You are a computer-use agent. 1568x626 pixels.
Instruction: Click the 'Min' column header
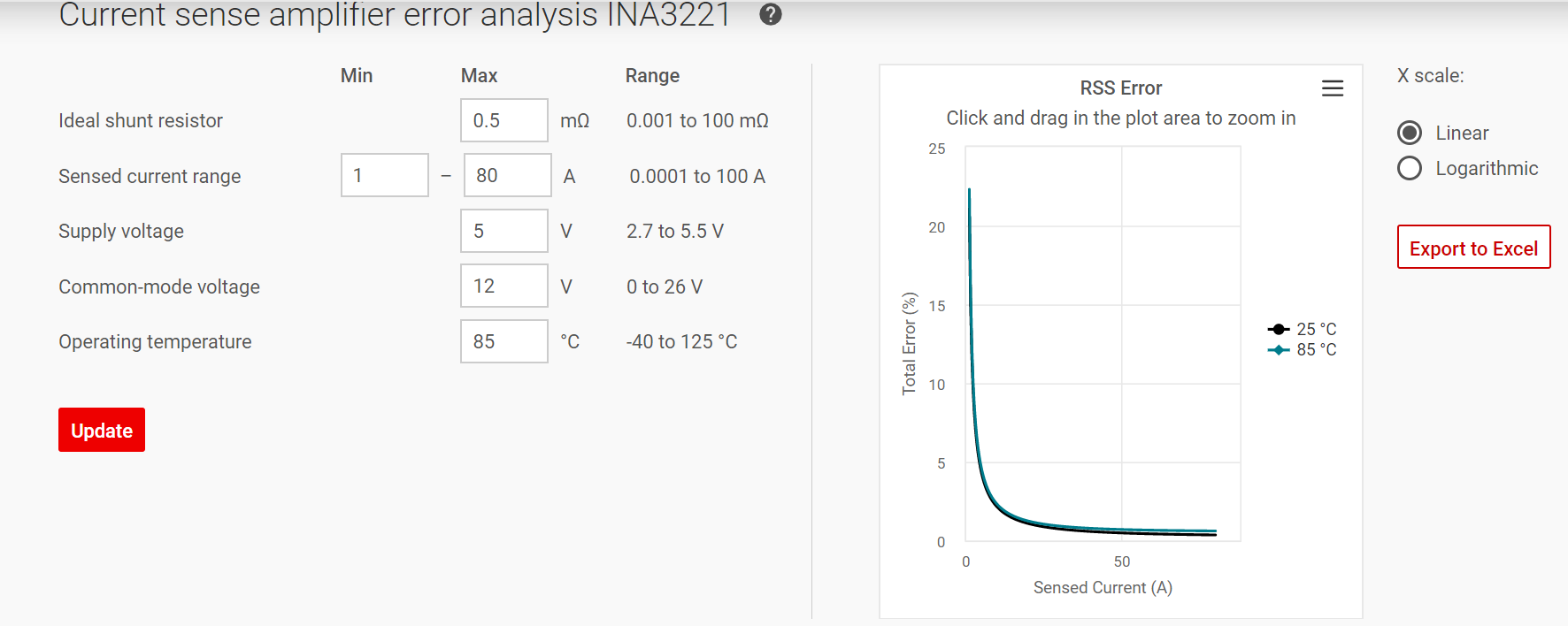pyautogui.click(x=357, y=76)
